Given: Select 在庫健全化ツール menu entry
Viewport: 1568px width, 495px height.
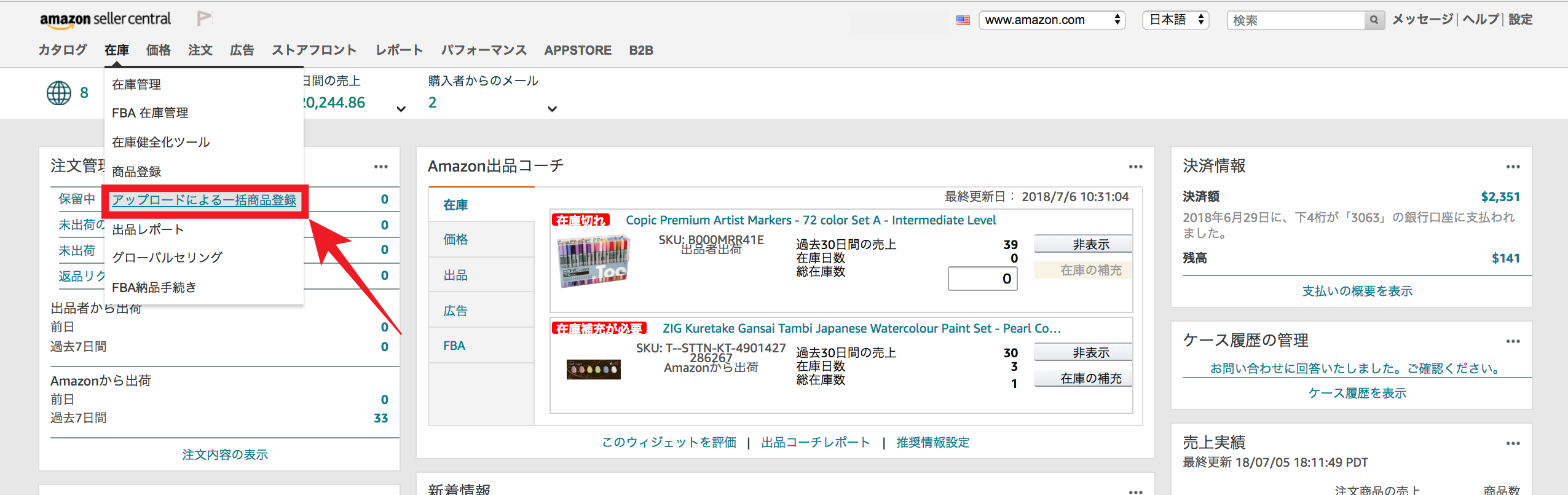Looking at the screenshot, I should [x=161, y=142].
